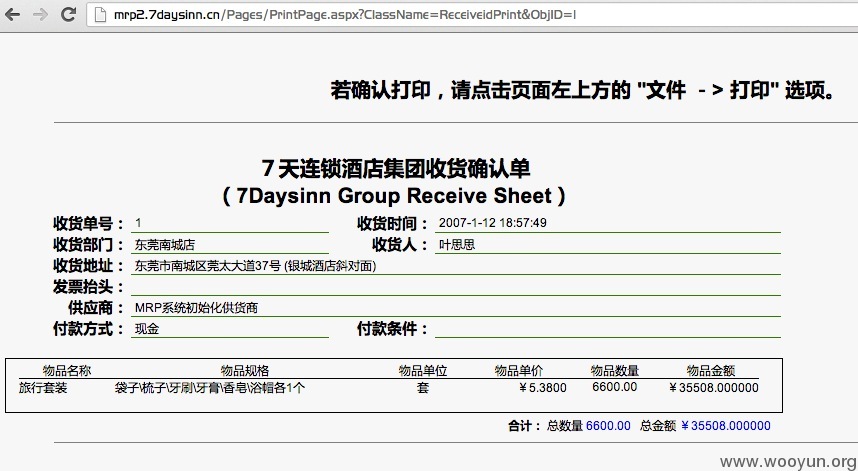
Task: Select the receive time 2007-1-12 18:57:49
Action: tap(492, 223)
